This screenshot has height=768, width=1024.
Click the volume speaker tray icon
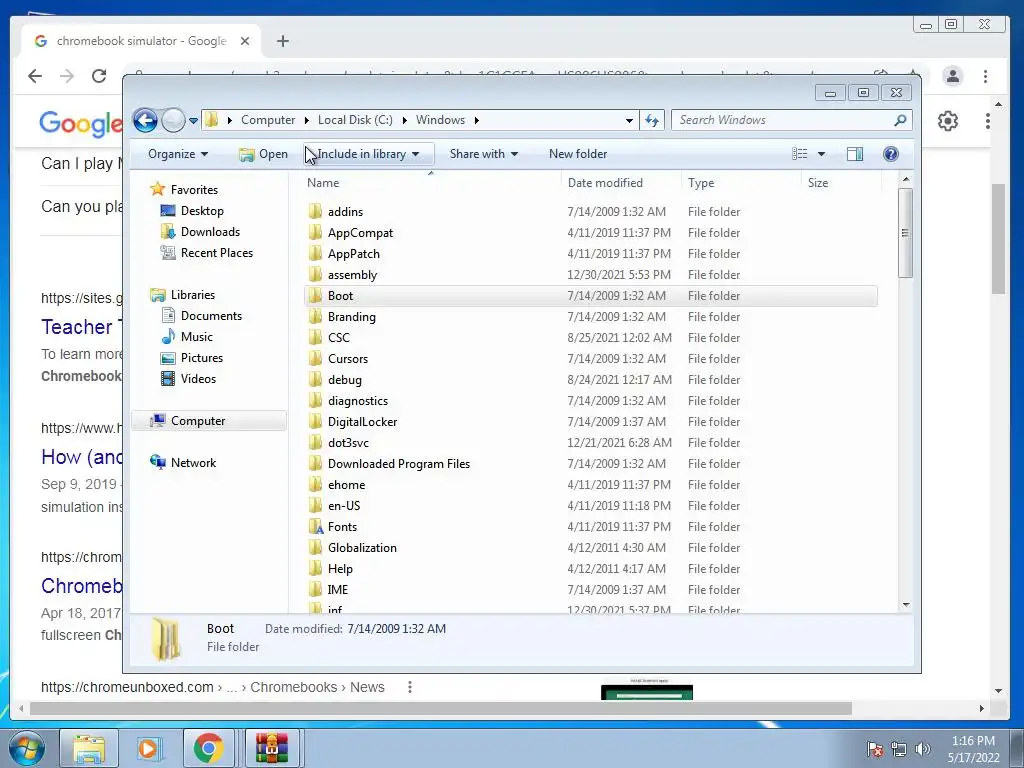(922, 749)
